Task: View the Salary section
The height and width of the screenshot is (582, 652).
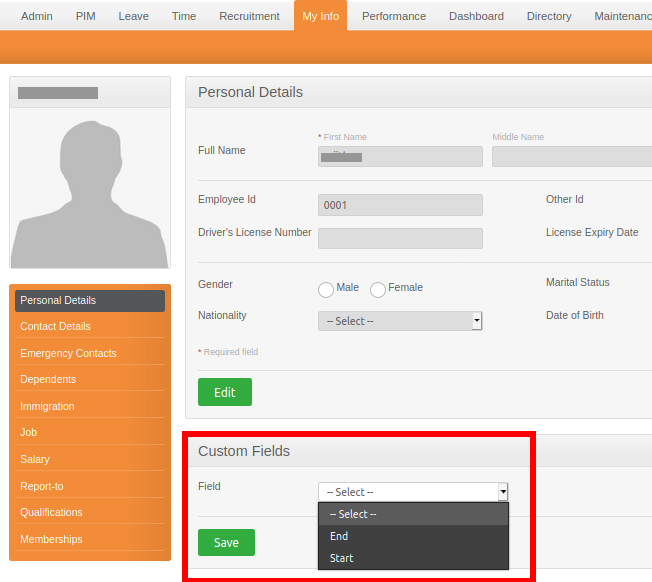Action: pos(35,459)
